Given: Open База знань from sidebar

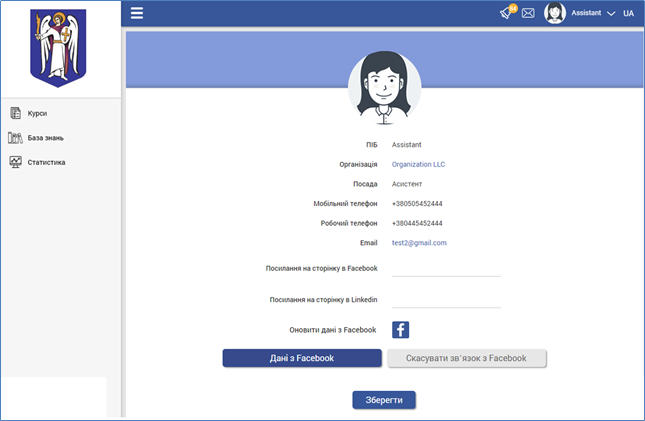Looking at the screenshot, I should tap(45, 138).
